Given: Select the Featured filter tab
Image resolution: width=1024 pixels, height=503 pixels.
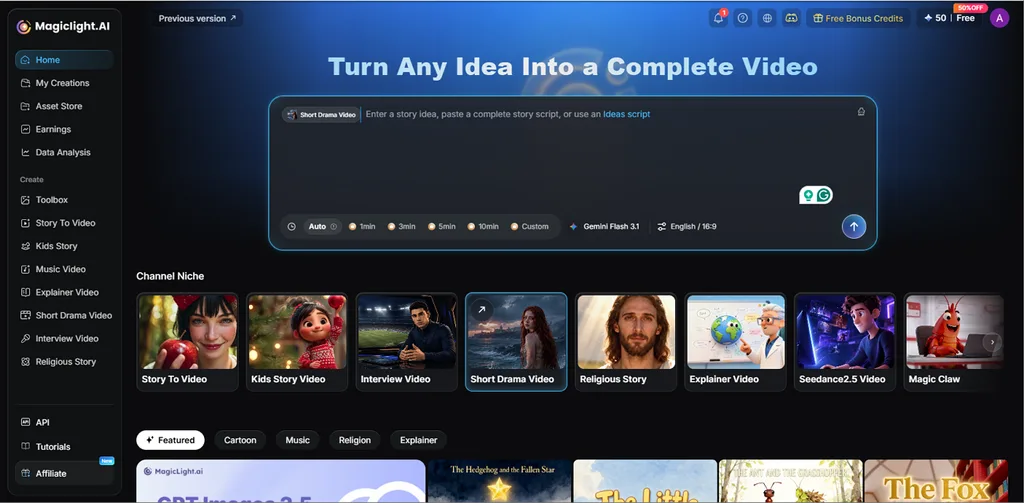Looking at the screenshot, I should pos(170,440).
